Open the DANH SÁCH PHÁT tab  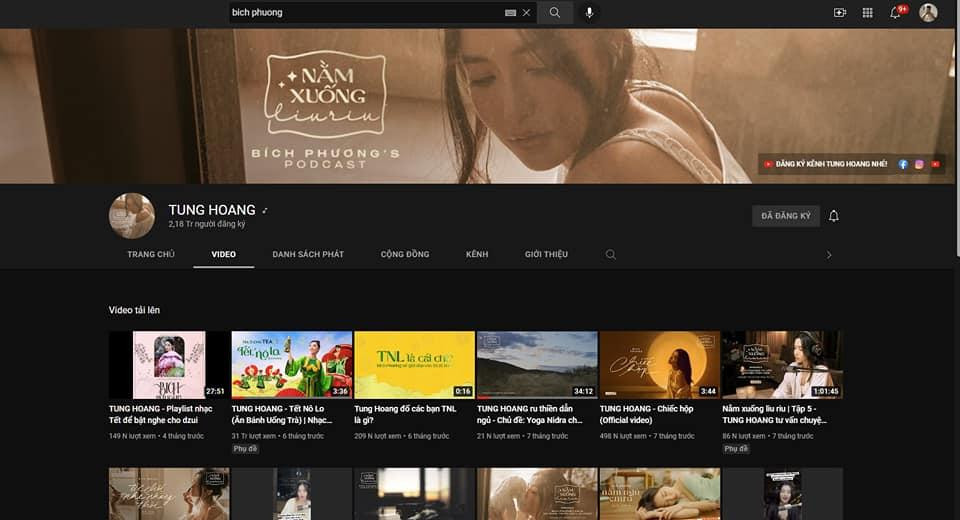tap(308, 255)
